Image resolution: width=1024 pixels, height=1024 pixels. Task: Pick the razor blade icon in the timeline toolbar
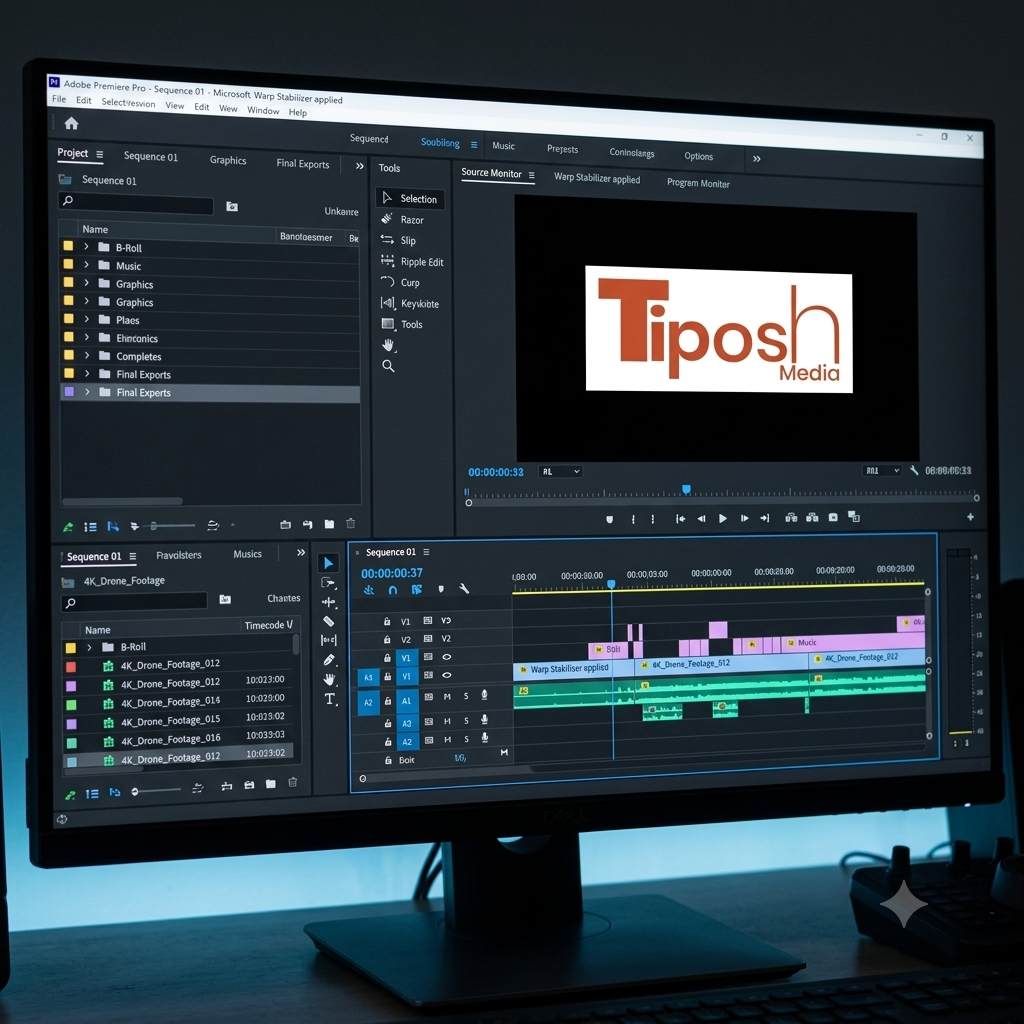click(328, 621)
